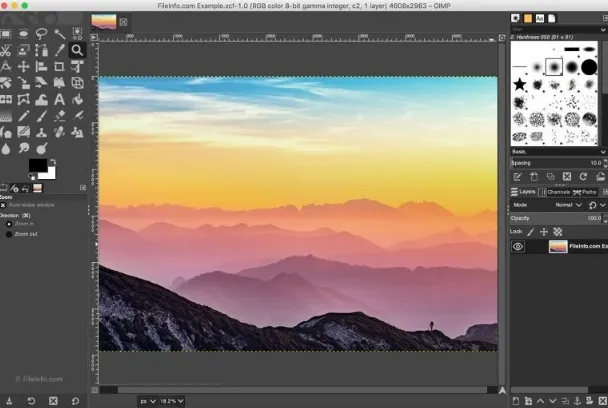608x408 pixels.
Task: Toggle visibility of FileInfo.com layer
Action: click(x=518, y=247)
